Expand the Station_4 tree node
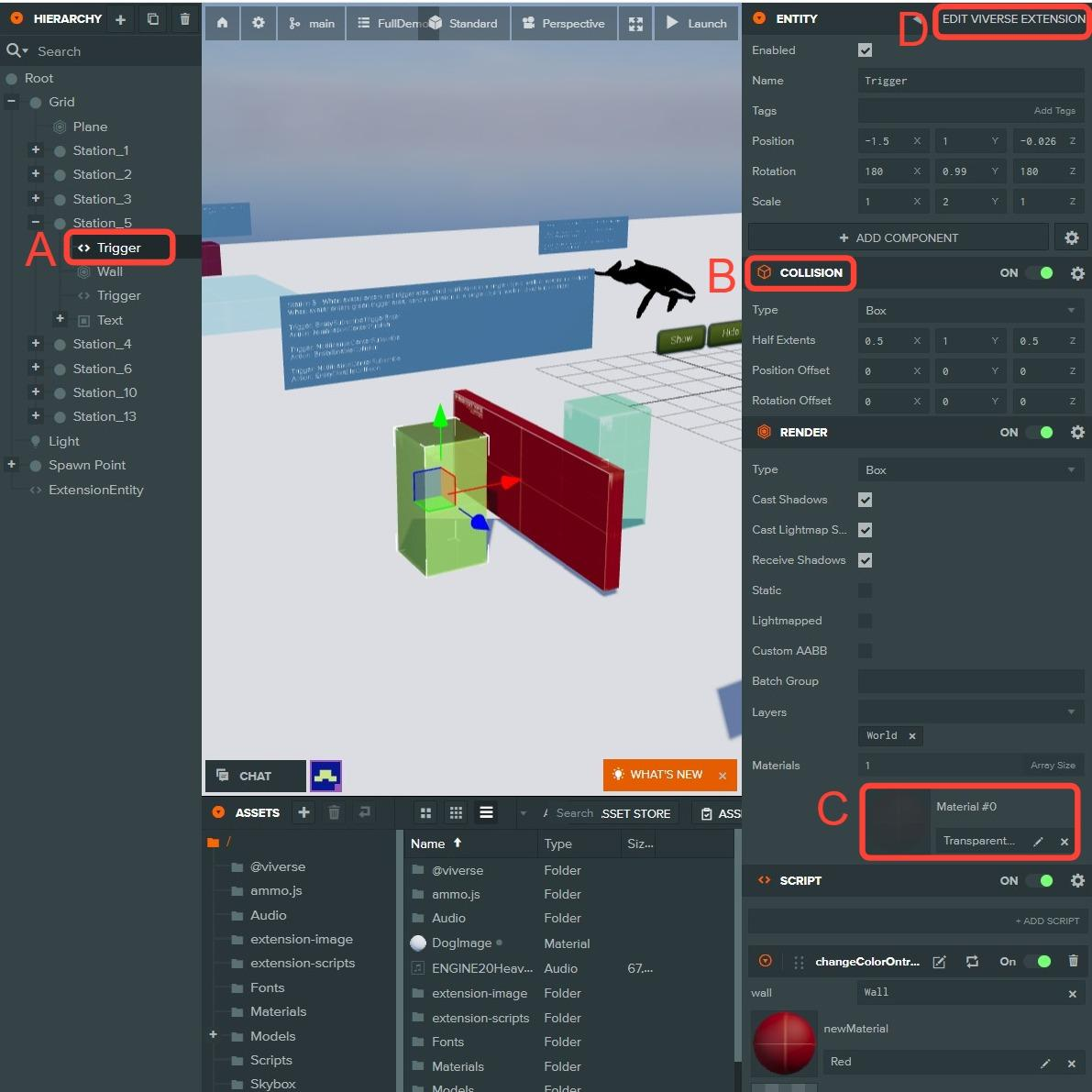 pyautogui.click(x=36, y=344)
